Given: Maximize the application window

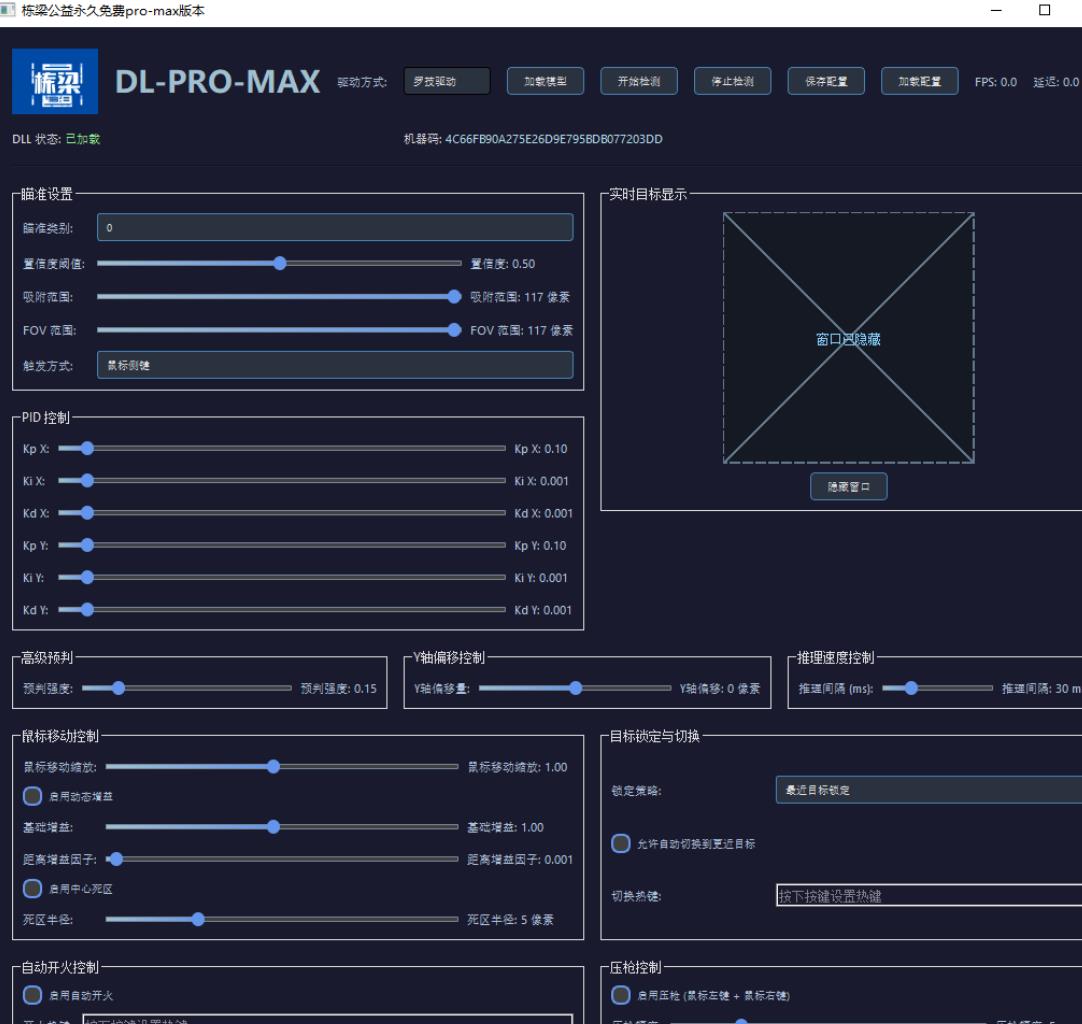Looking at the screenshot, I should tap(1045, 10).
